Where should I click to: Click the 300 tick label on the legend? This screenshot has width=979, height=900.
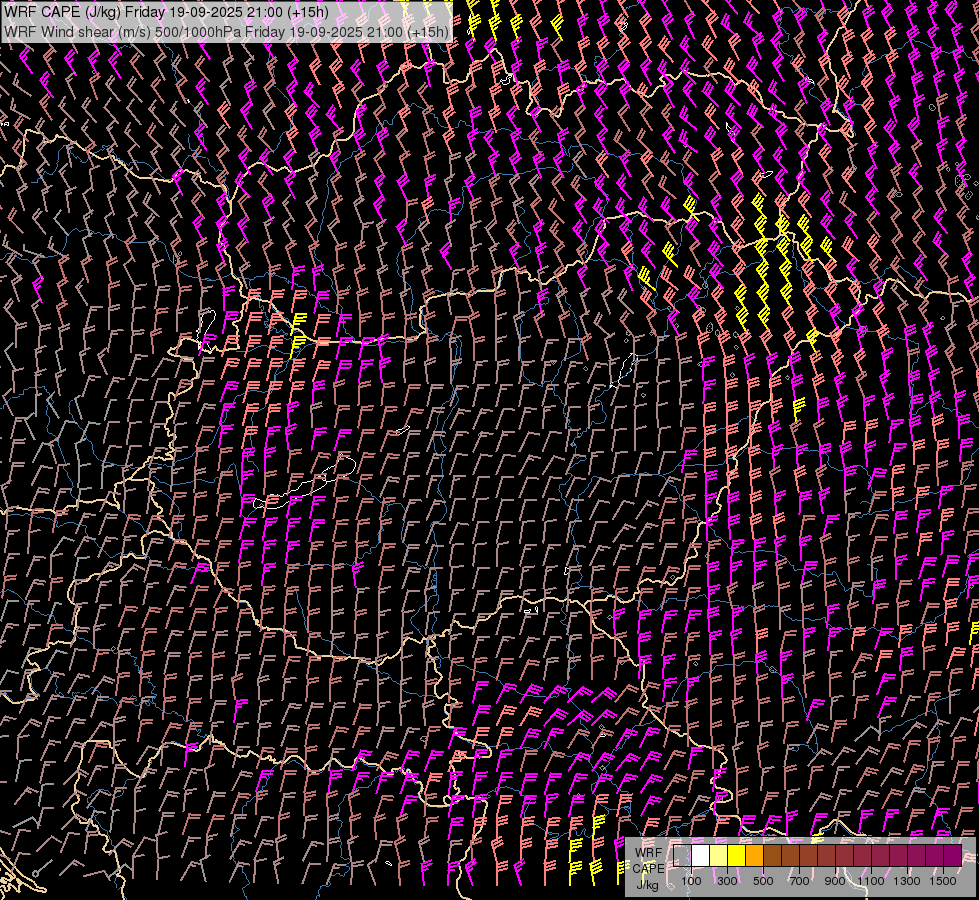click(x=727, y=881)
